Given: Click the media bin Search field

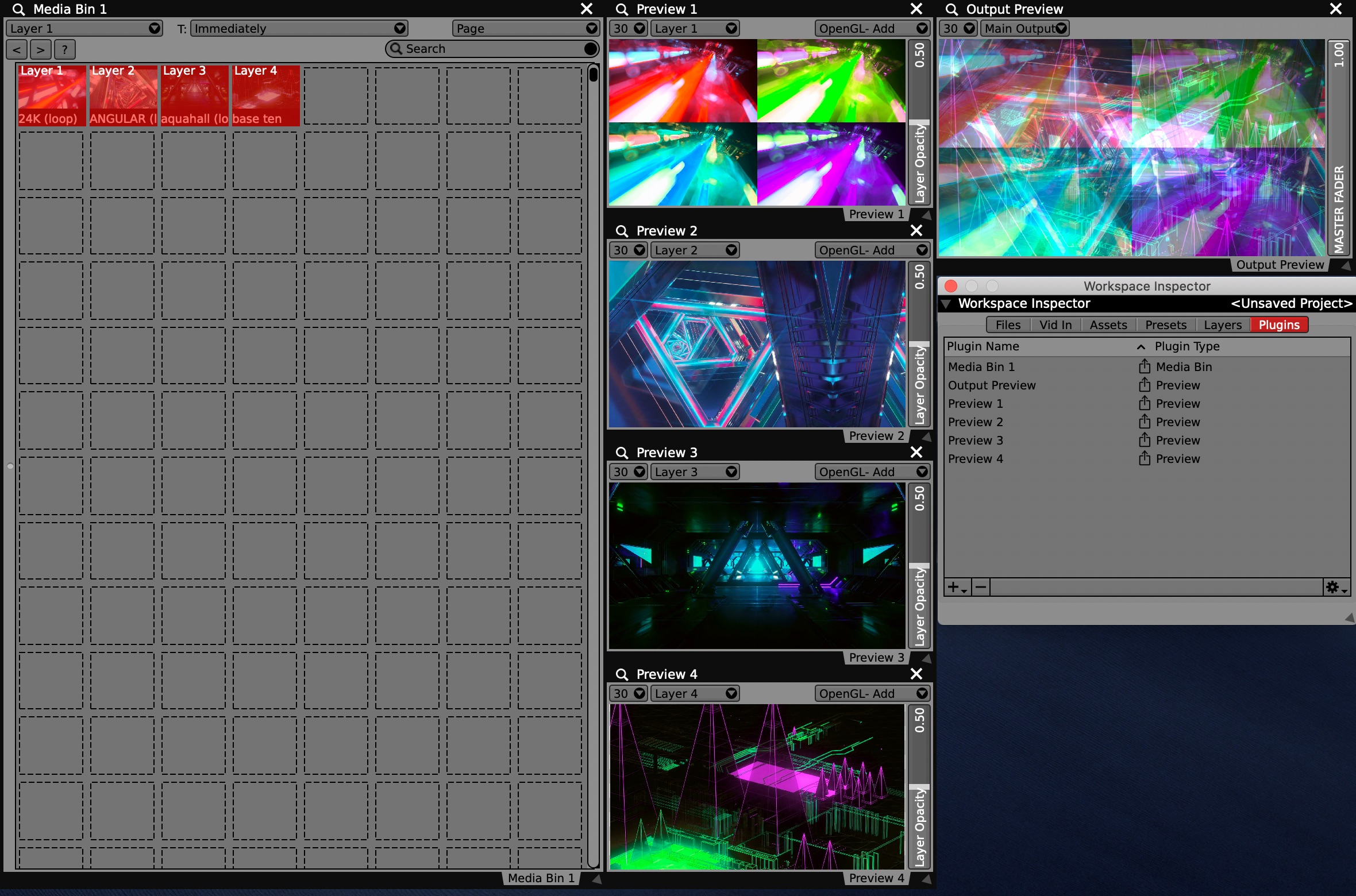Looking at the screenshot, I should (x=492, y=49).
